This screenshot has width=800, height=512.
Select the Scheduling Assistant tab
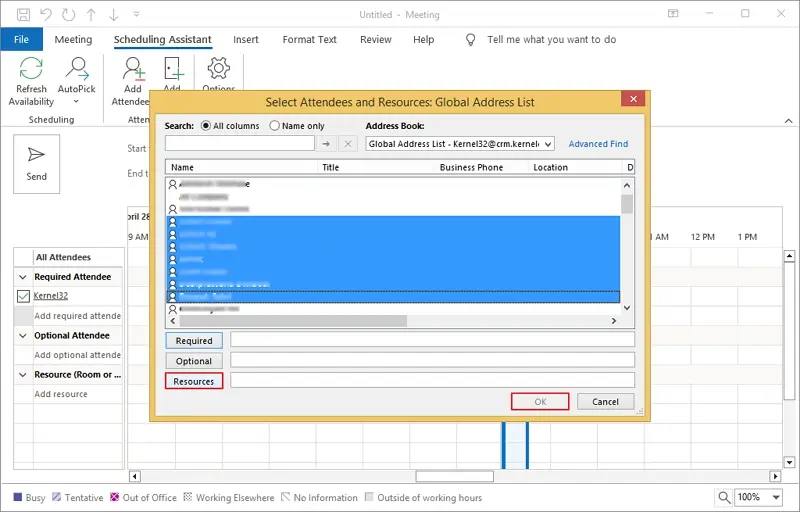point(162,39)
